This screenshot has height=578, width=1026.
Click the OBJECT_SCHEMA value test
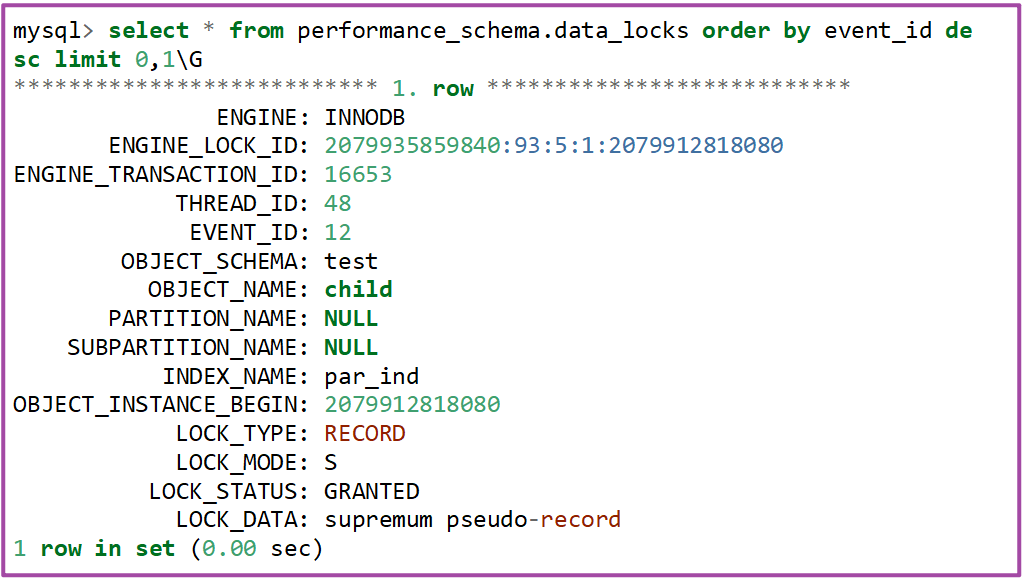click(x=351, y=262)
